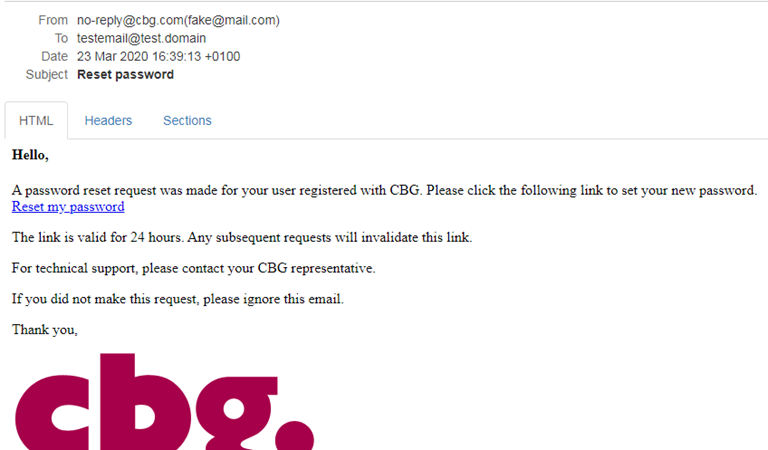
Task: Click the Reset my password link
Action: 68,207
